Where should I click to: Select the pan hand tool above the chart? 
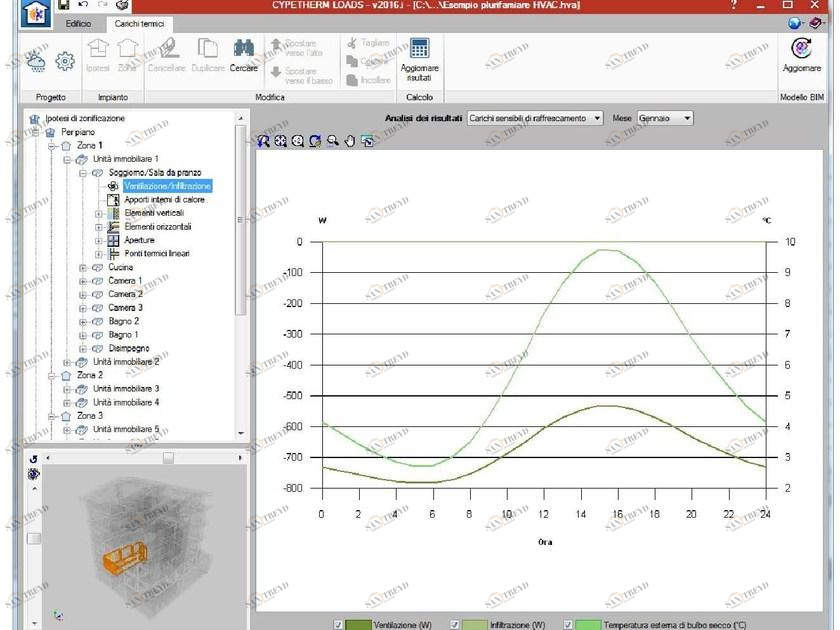pyautogui.click(x=350, y=141)
